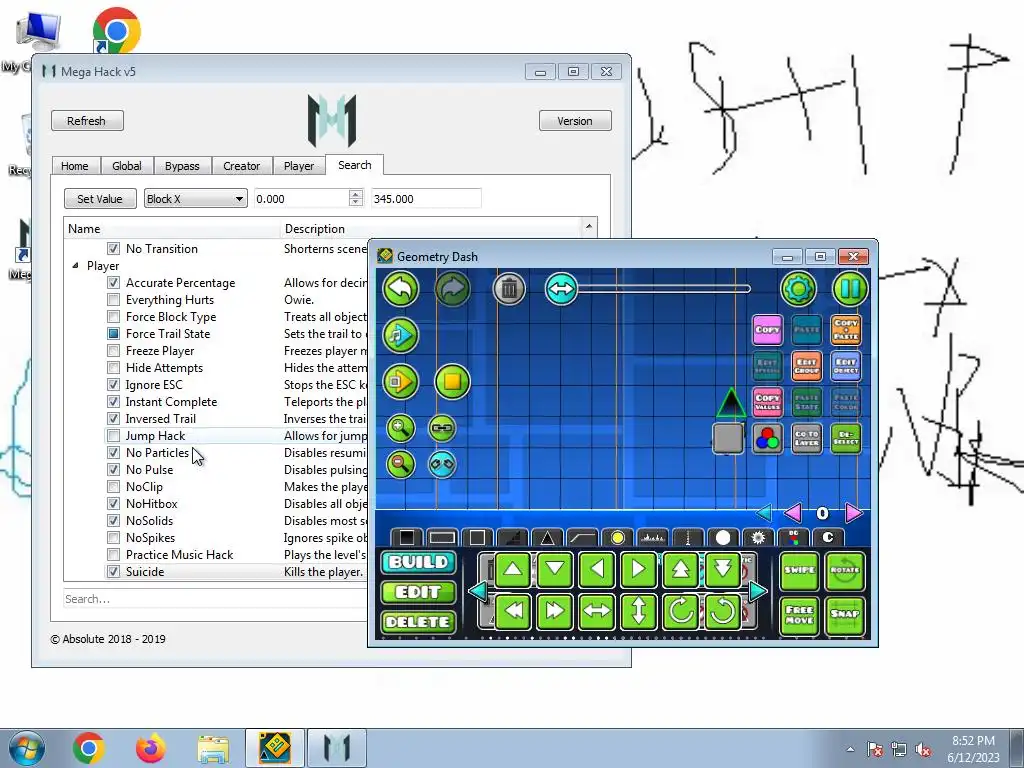Viewport: 1024px width, 768px height.
Task: Rotate object clockwise
Action: [680, 611]
